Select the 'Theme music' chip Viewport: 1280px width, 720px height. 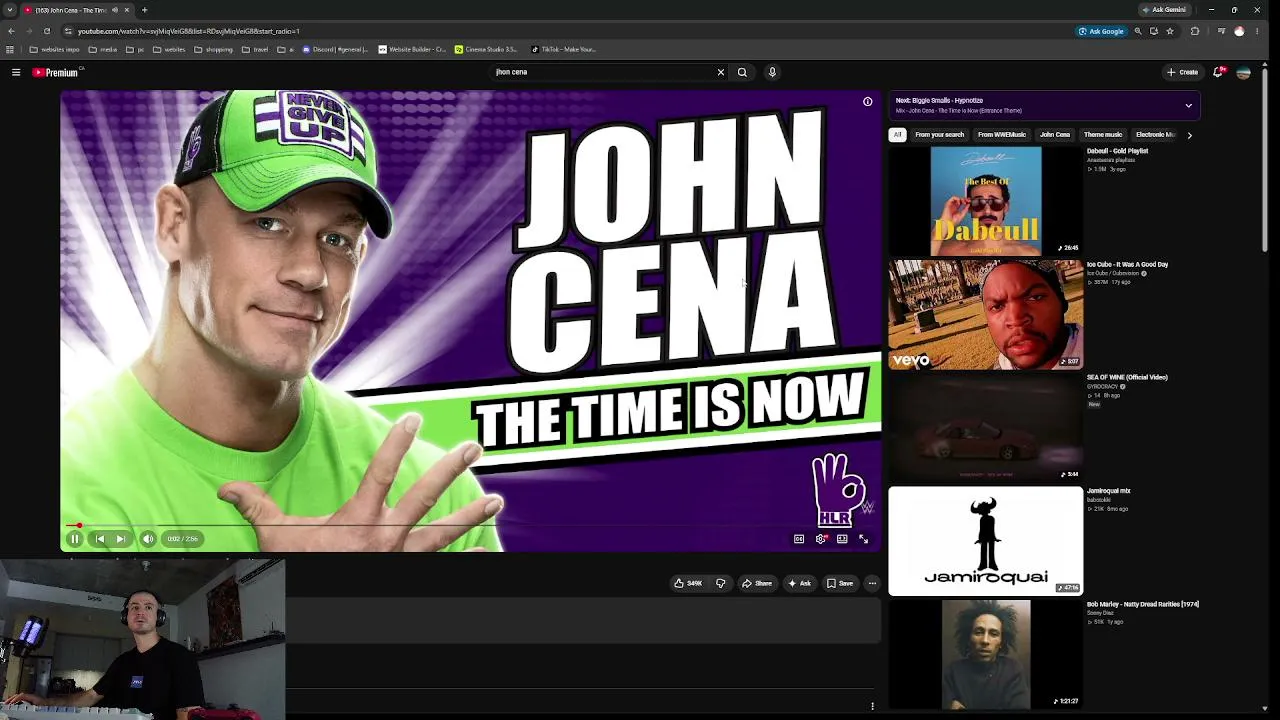click(1103, 135)
